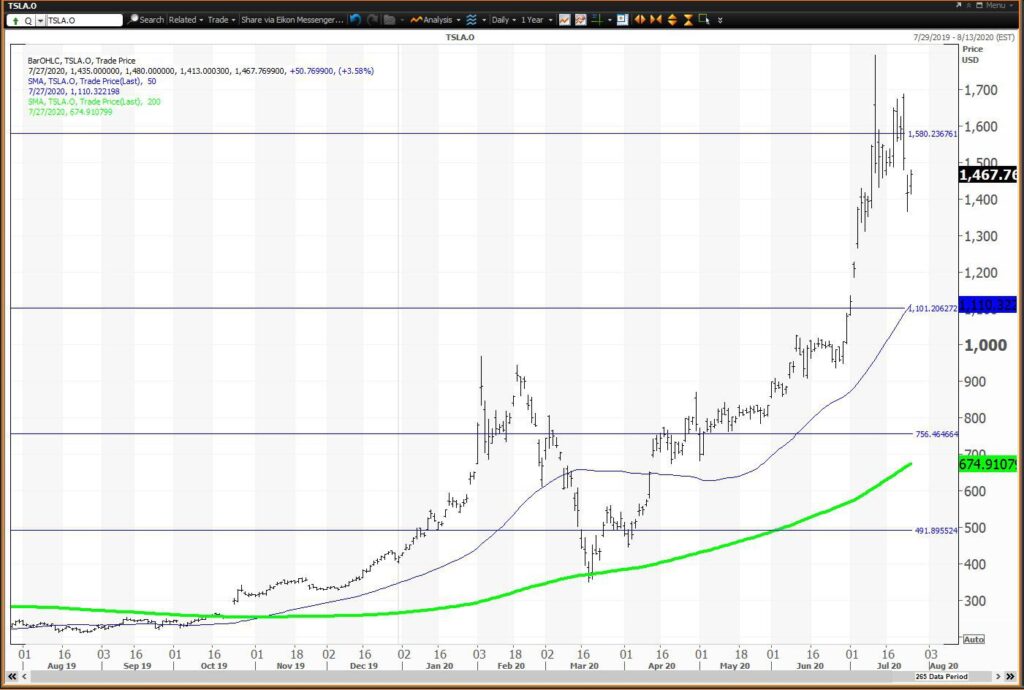Click the Search button
Image resolution: width=1024 pixels, height=690 pixels.
click(146, 20)
